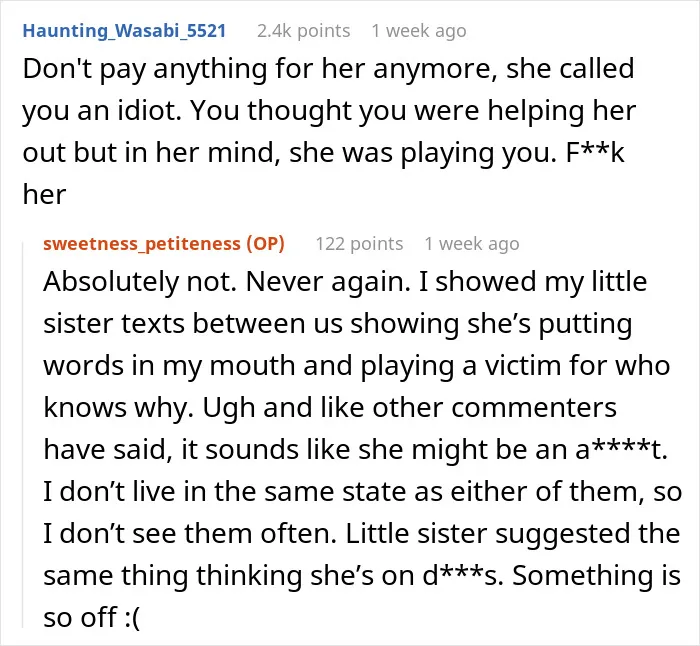700x646 pixels.
Task: Open the top comment's "1 week ago" permalink
Action: point(419,31)
